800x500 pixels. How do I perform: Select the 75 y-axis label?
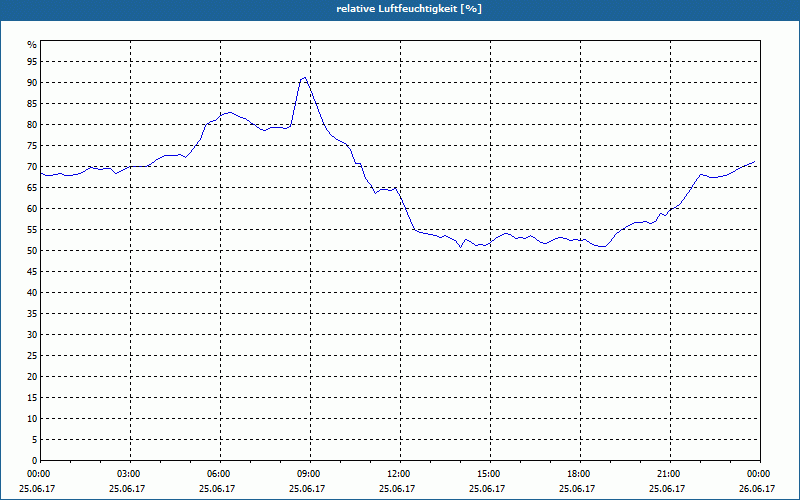pos(32,146)
